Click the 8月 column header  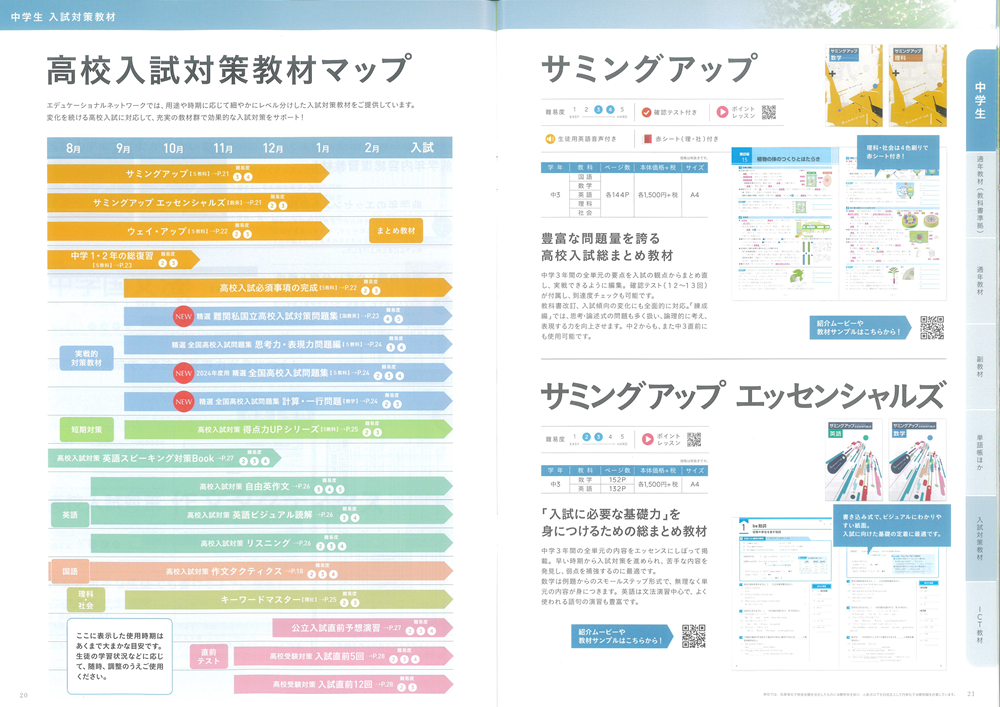pyautogui.click(x=73, y=148)
